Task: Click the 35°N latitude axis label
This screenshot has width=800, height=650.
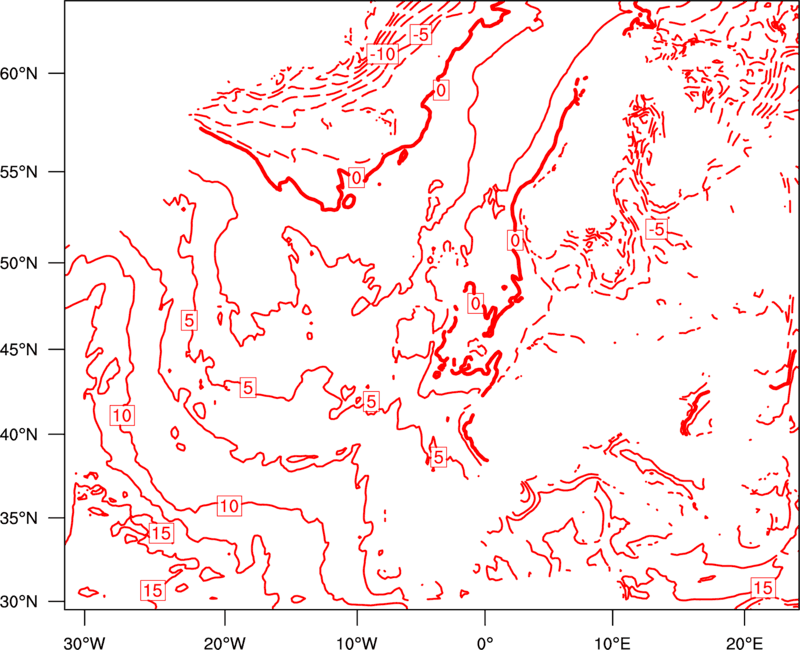Action: pos(19,518)
